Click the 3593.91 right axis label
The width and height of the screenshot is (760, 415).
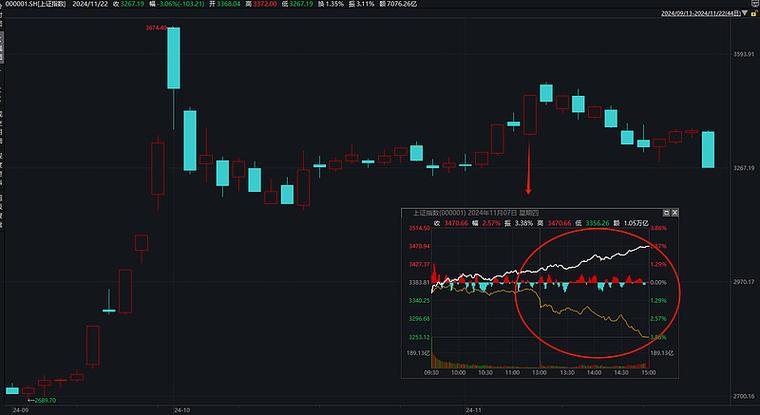click(744, 54)
